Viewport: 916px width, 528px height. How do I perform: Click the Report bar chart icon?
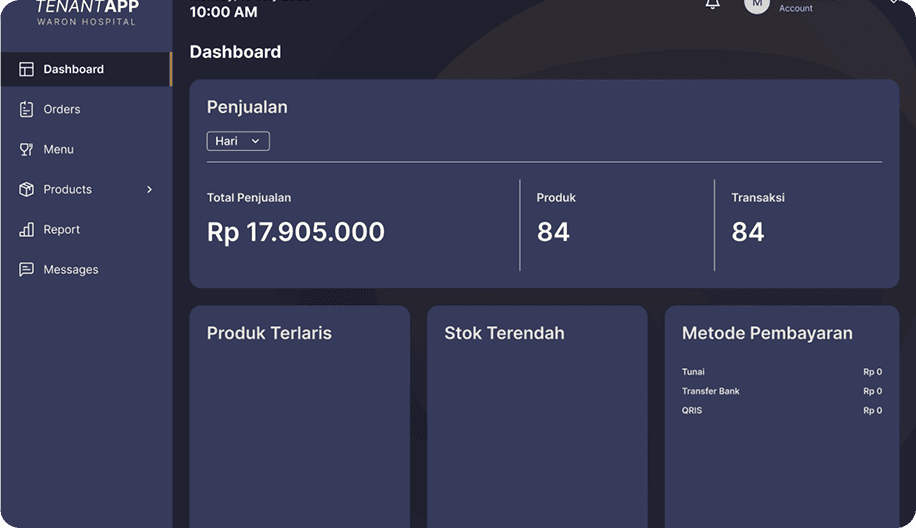pos(27,229)
